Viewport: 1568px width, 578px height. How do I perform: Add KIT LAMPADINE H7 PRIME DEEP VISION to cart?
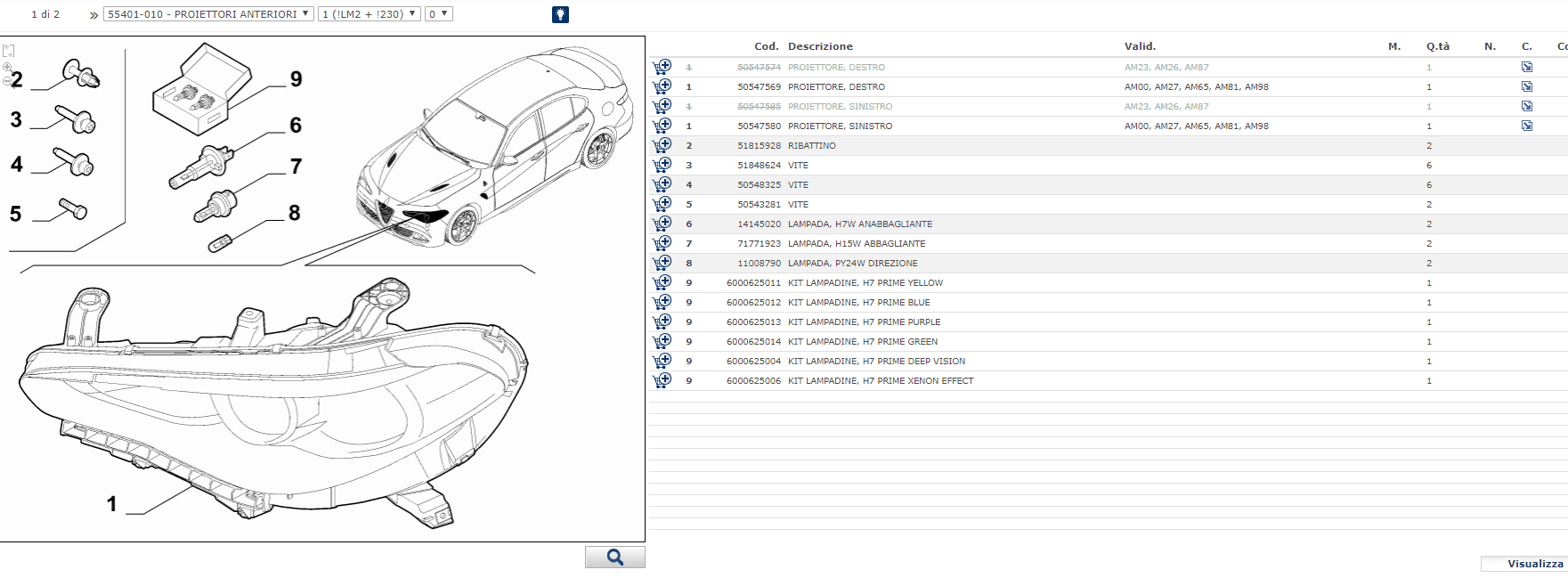[662, 361]
